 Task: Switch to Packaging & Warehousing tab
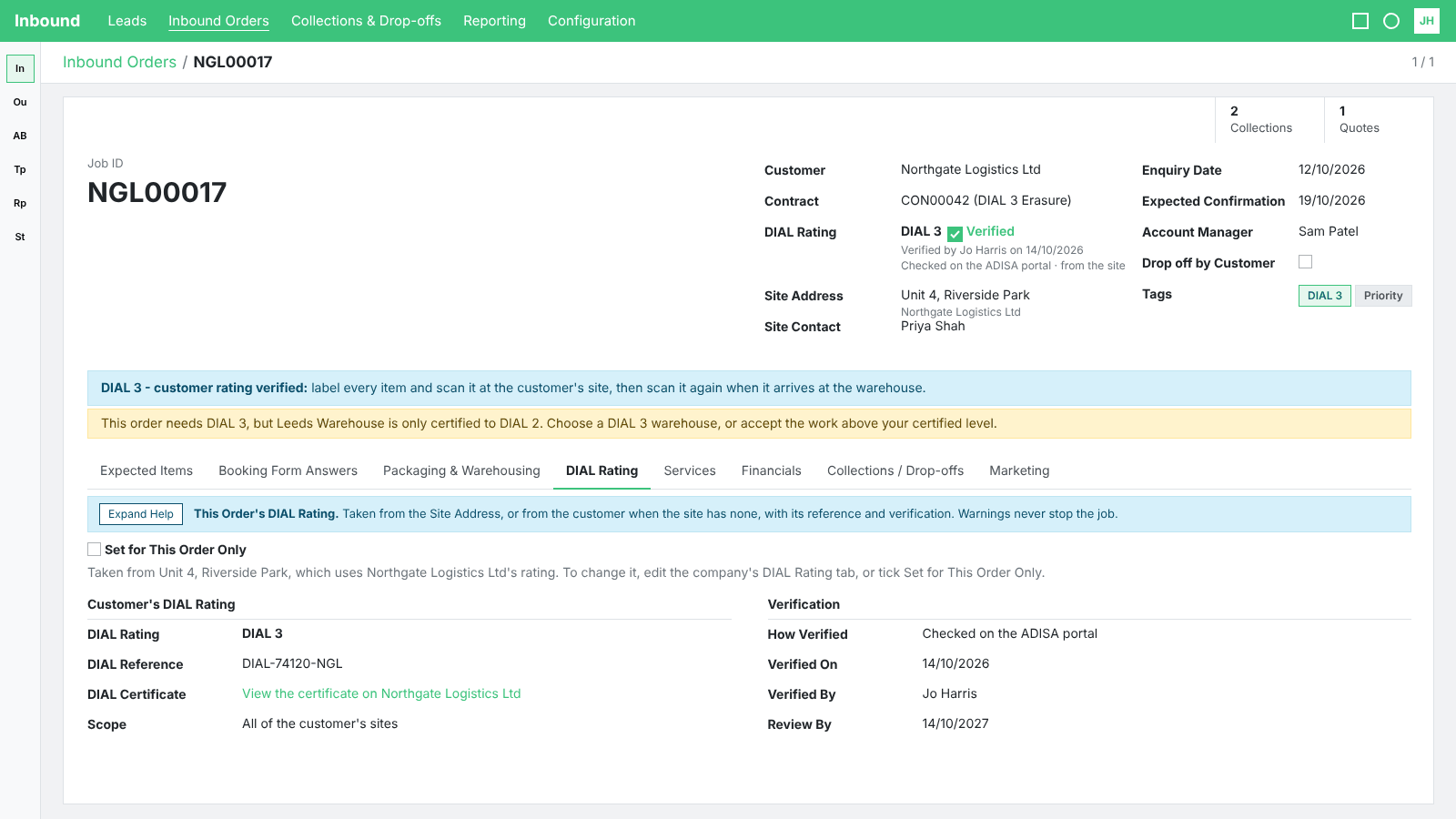coord(461,470)
